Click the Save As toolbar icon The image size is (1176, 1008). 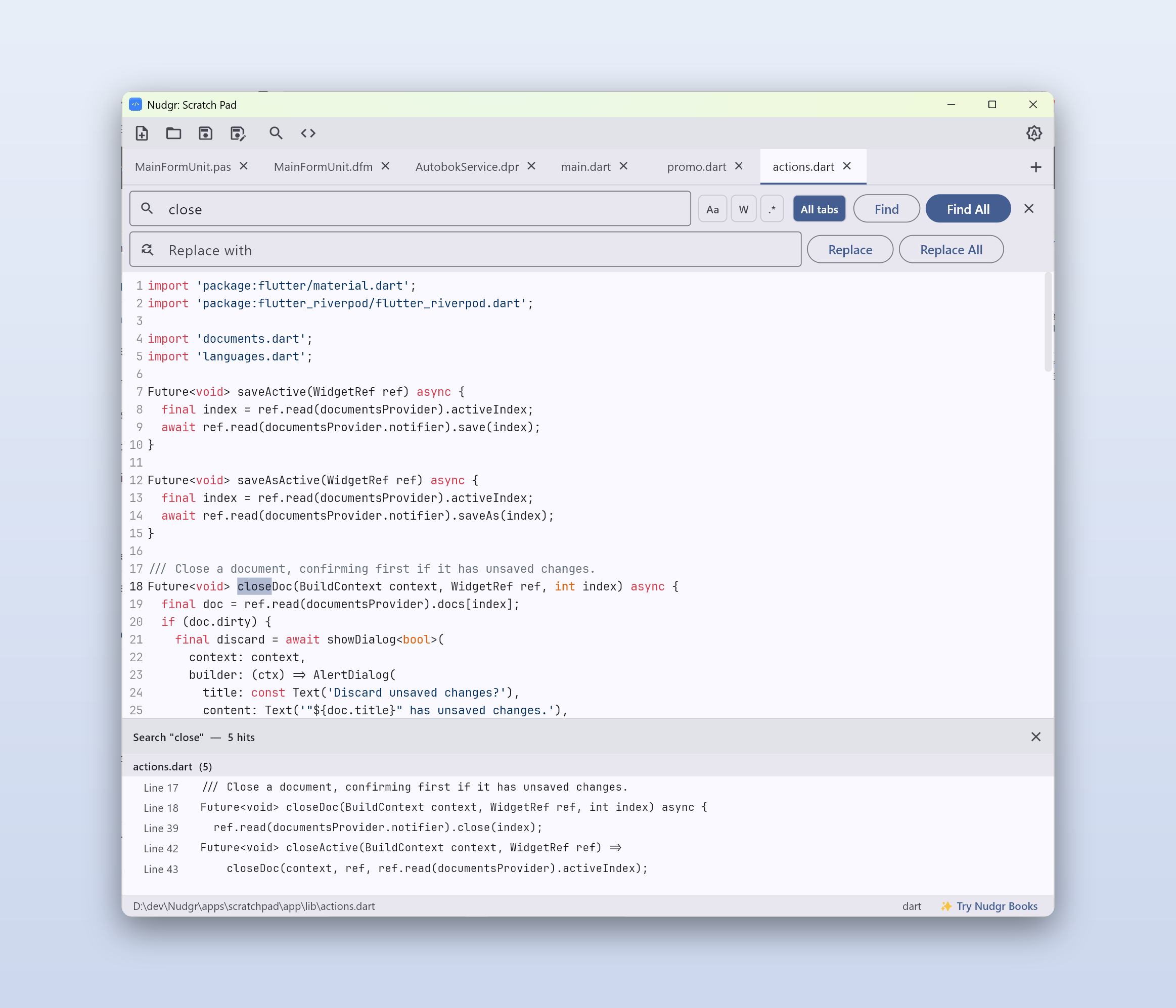pyautogui.click(x=238, y=133)
